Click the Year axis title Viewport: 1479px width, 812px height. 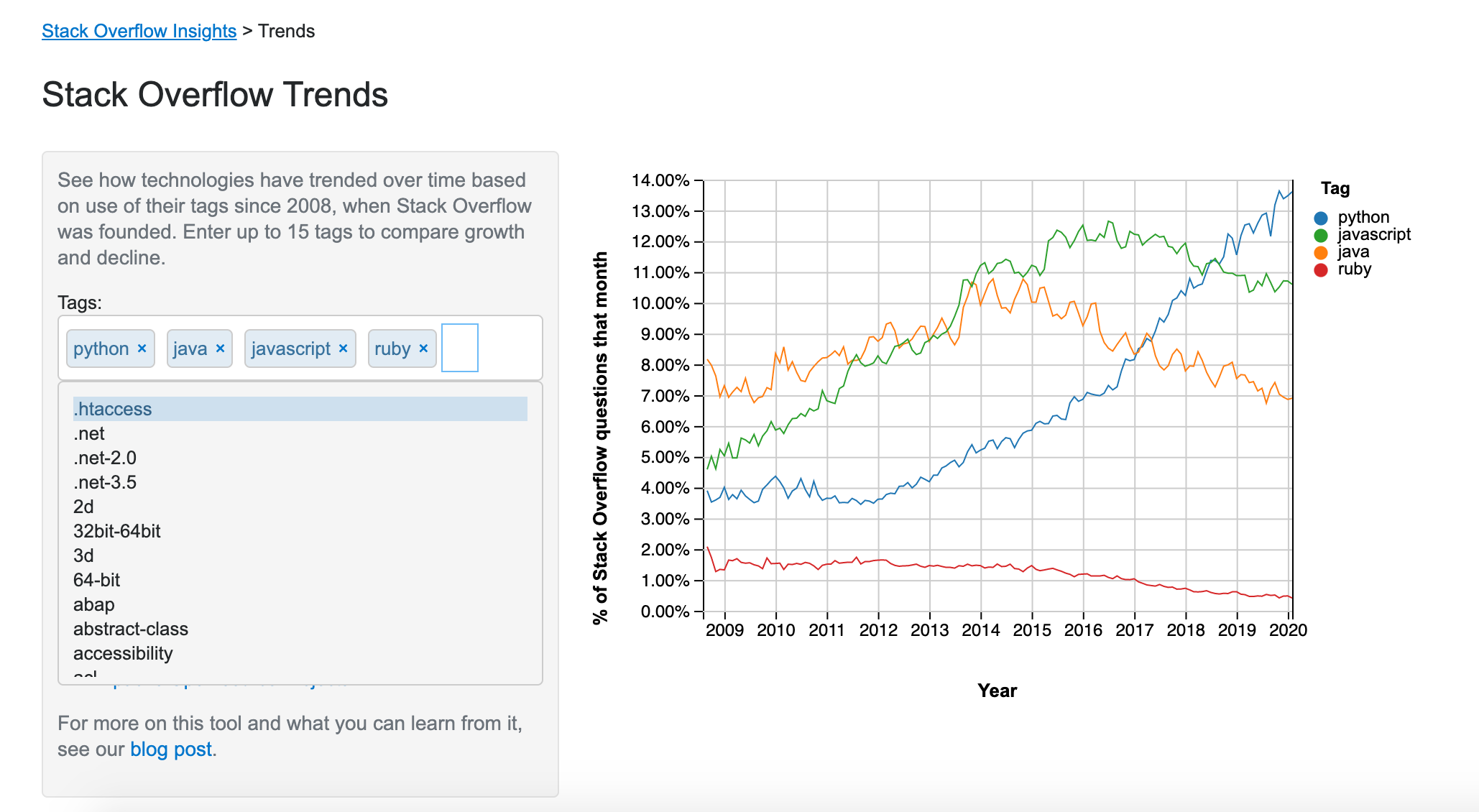point(997,691)
